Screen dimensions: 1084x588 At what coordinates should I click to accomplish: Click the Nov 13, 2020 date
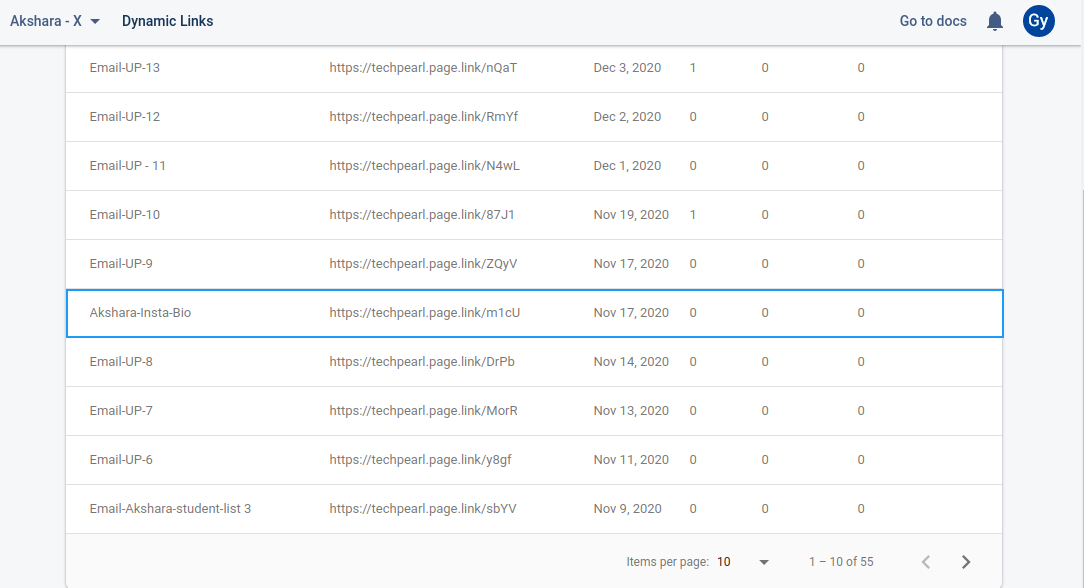631,411
